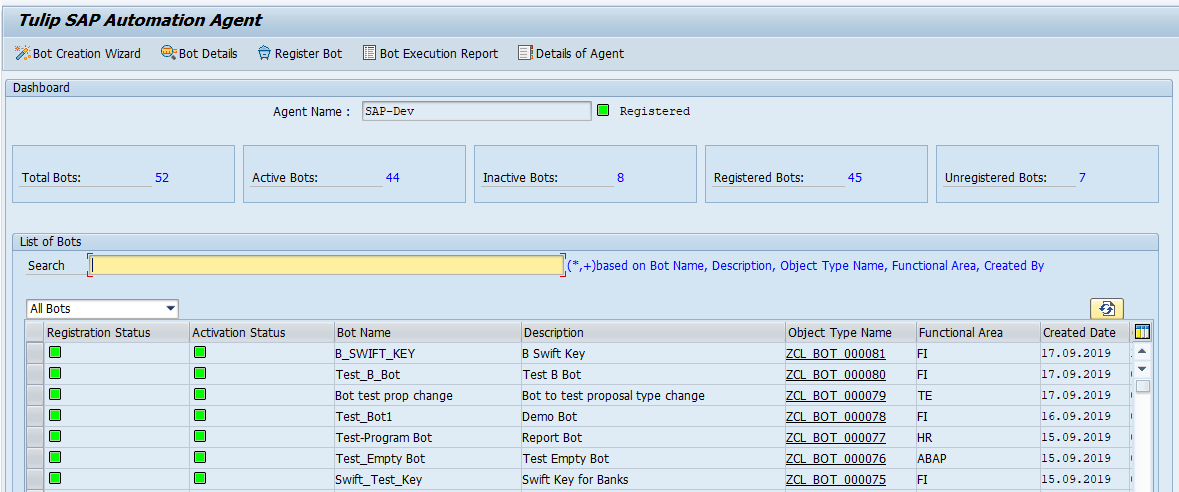Click registration status icon for B_SWIFT_KEY
The image size is (1179, 492).
coord(55,352)
